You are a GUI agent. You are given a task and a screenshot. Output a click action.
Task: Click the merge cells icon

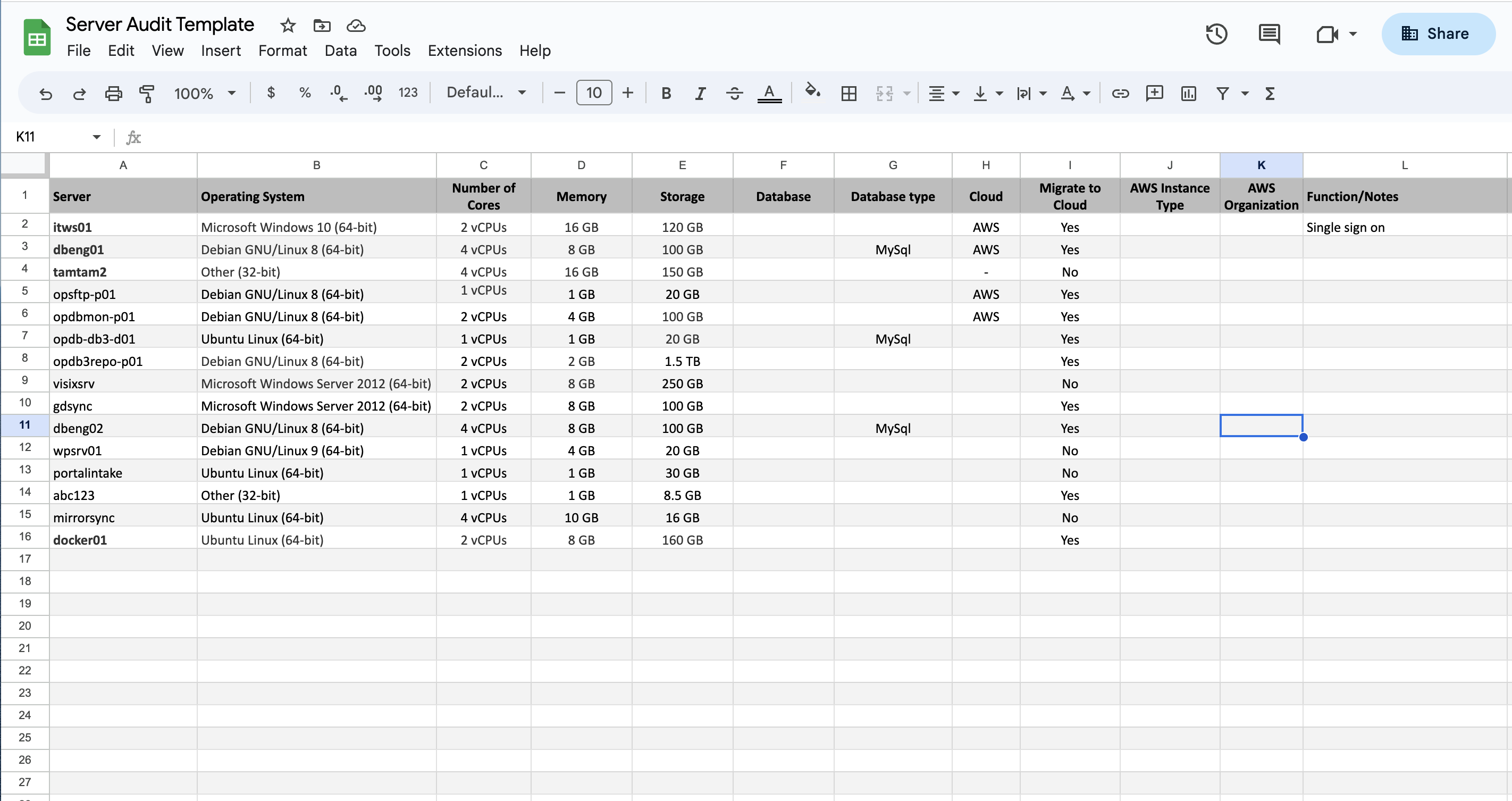[884, 94]
